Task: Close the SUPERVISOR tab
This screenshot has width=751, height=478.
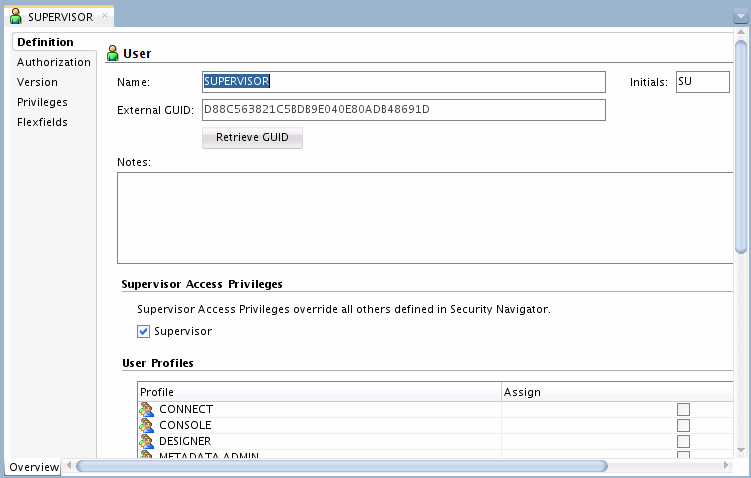Action: tap(105, 15)
